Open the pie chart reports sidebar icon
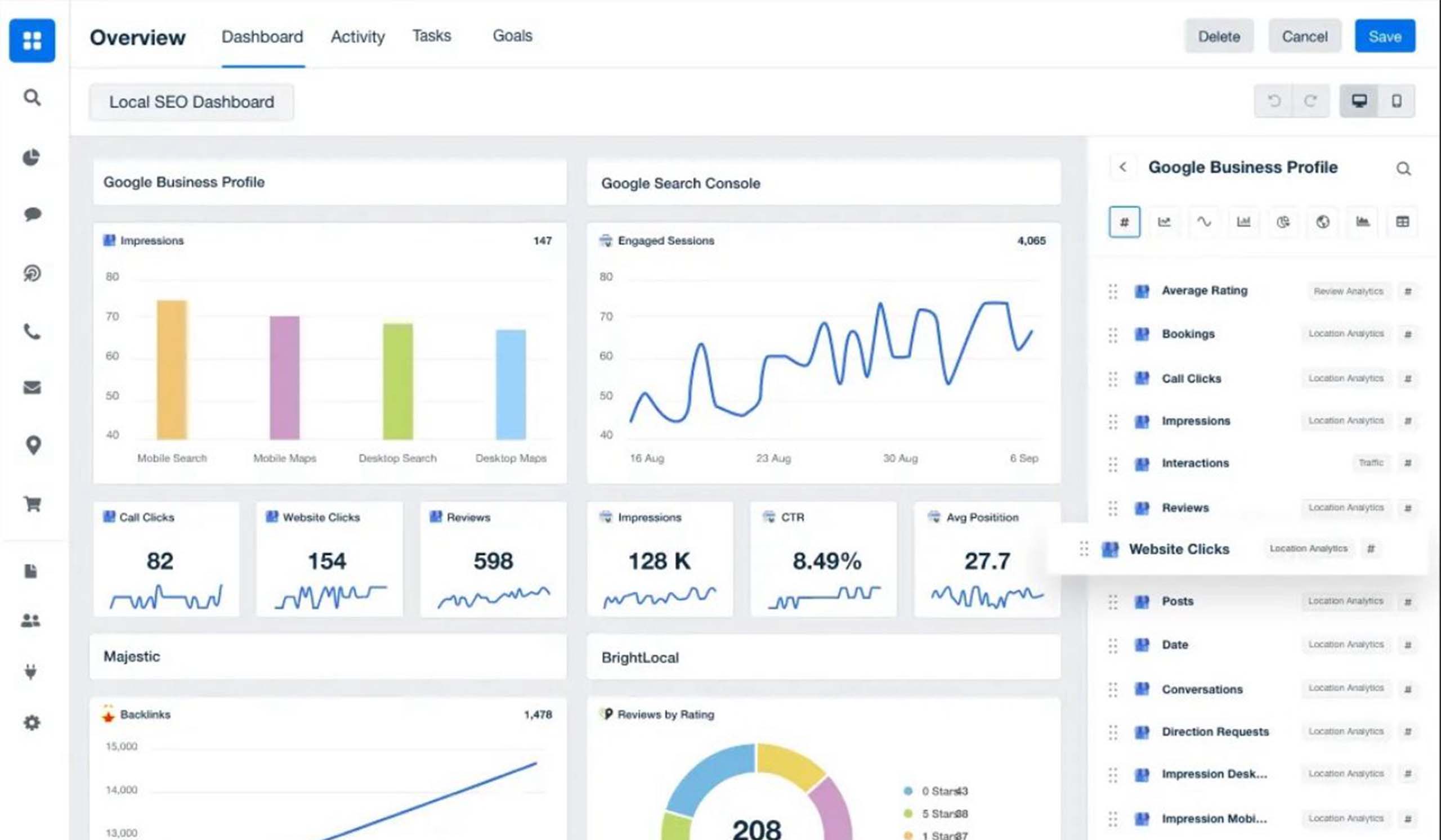Image resolution: width=1441 pixels, height=840 pixels. coord(32,157)
